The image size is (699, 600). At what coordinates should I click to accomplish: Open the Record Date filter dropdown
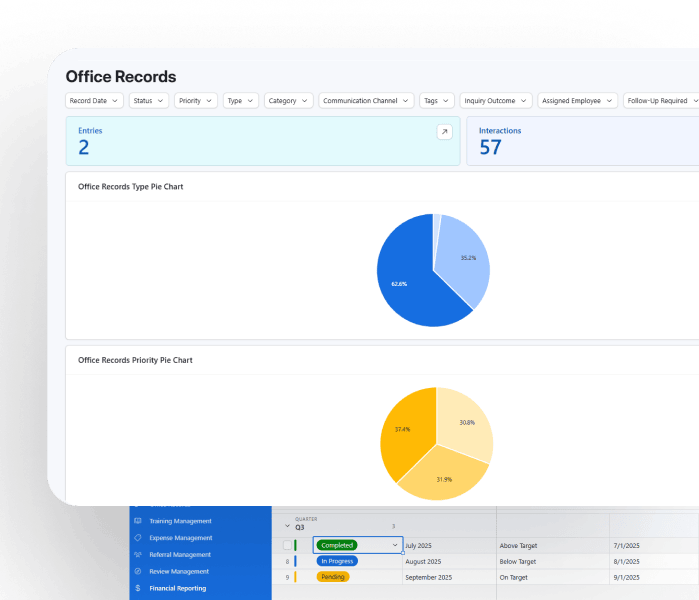pos(94,101)
